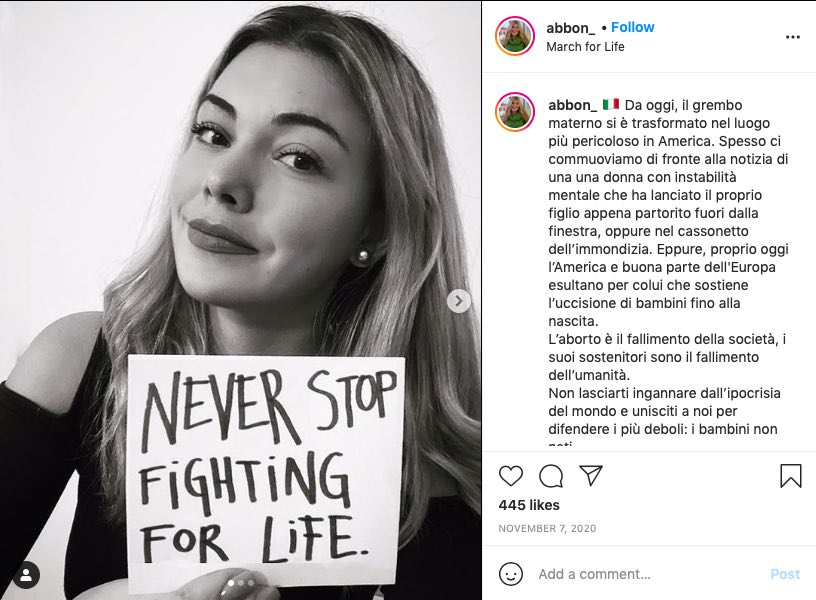Open March for Life location link

point(585,46)
